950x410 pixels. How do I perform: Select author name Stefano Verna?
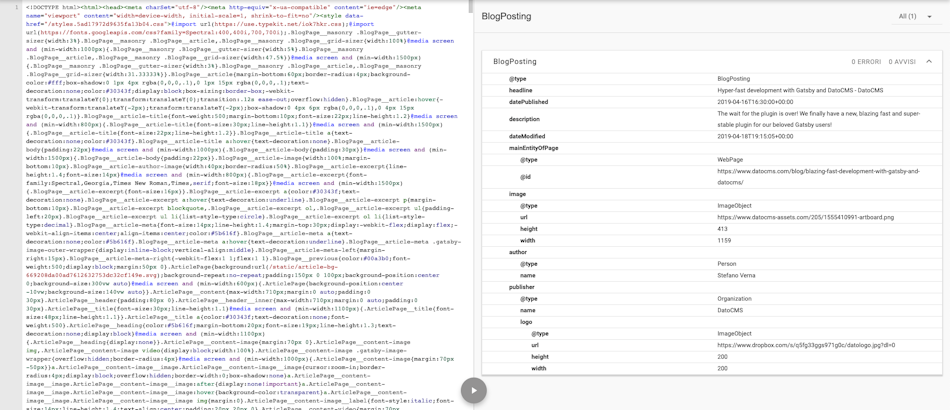coord(737,275)
